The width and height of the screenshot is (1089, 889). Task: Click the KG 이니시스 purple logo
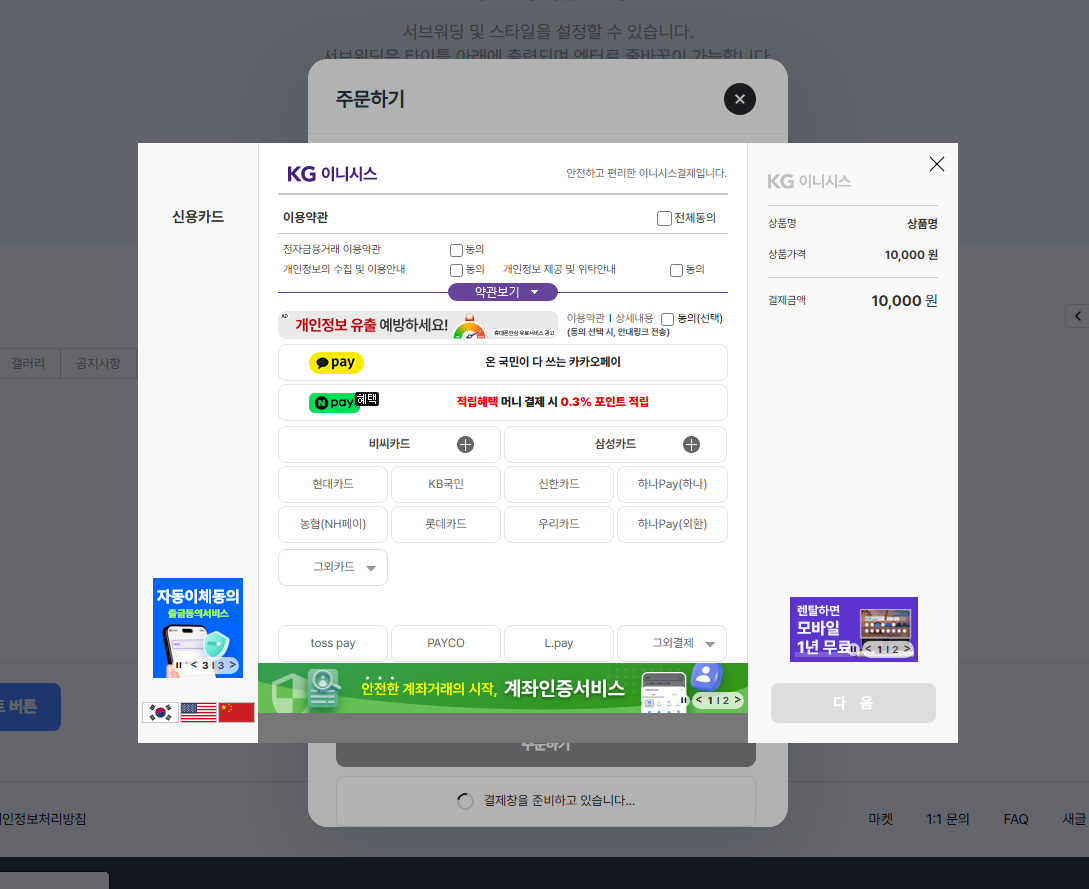332,174
